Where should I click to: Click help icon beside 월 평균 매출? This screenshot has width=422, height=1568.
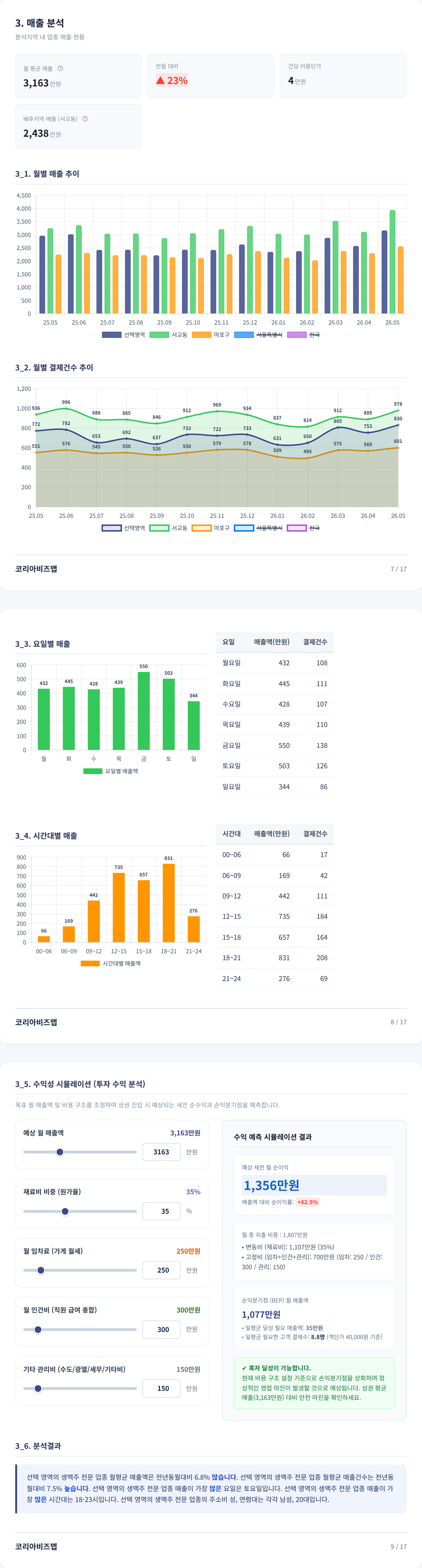pos(60,68)
